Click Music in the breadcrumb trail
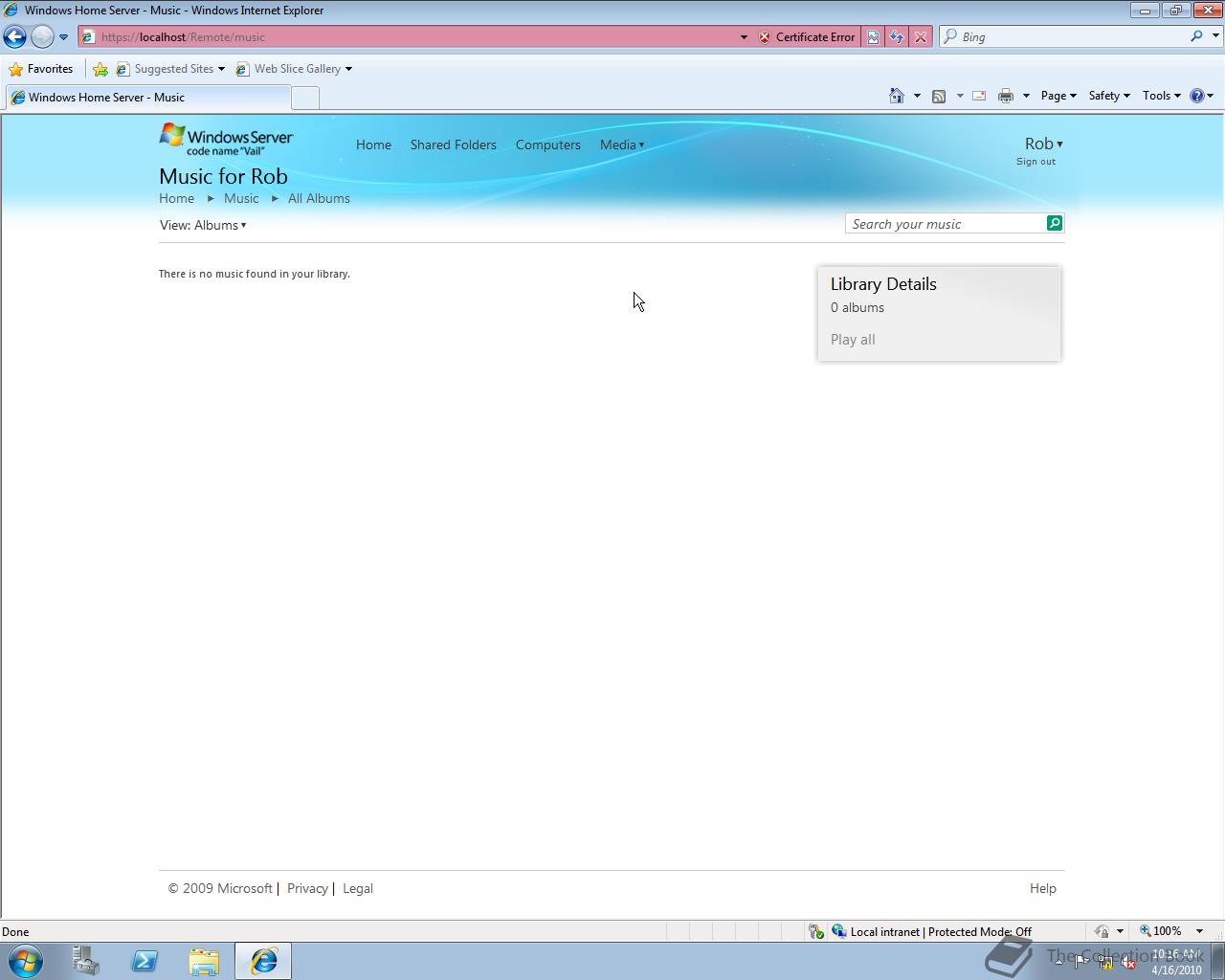1225x980 pixels. [241, 199]
